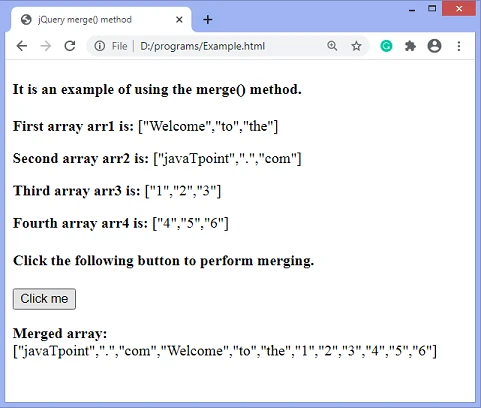This screenshot has width=481, height=408.
Task: Open the user profile avatar
Action: [x=434, y=46]
